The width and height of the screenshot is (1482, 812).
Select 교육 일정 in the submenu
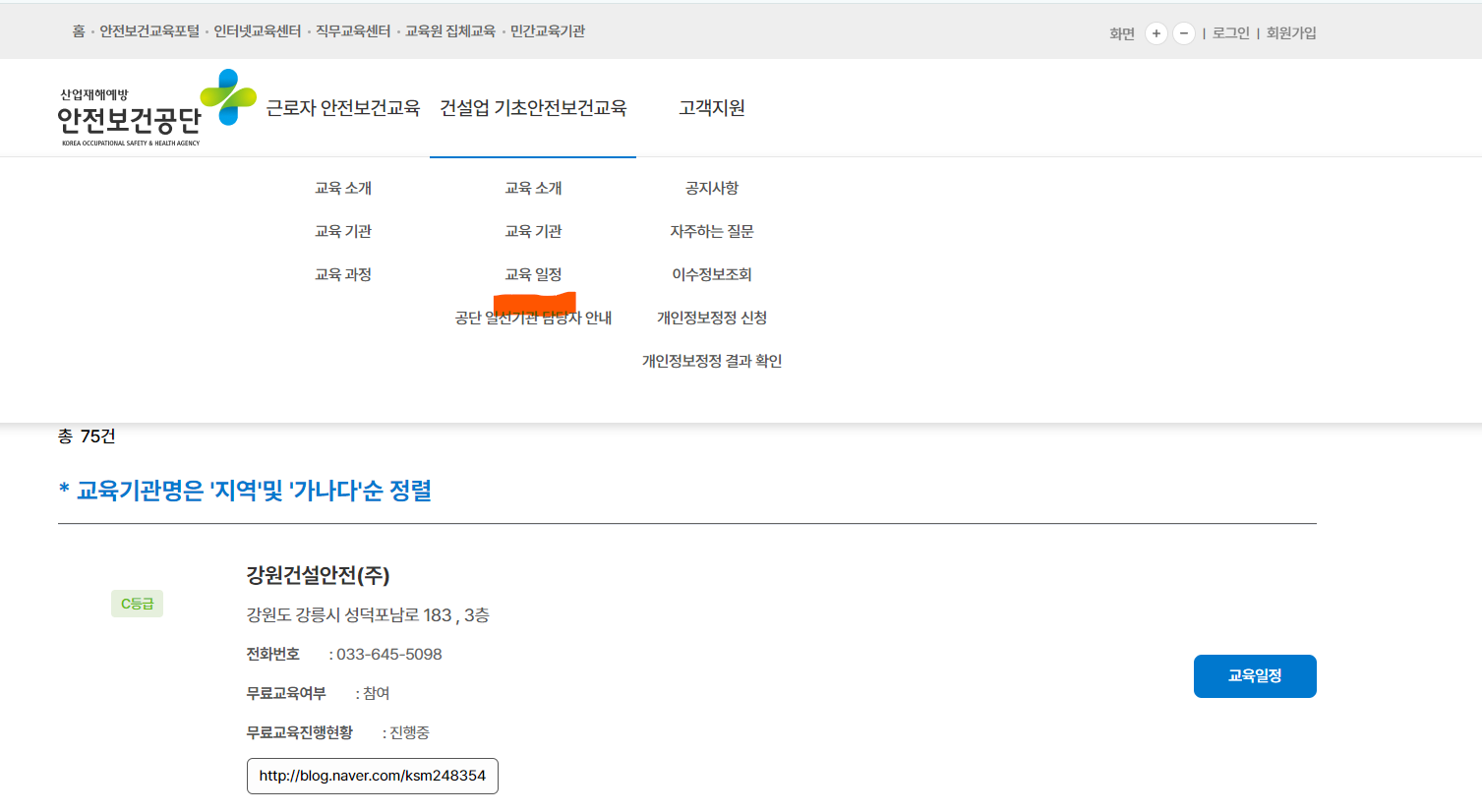click(x=532, y=274)
